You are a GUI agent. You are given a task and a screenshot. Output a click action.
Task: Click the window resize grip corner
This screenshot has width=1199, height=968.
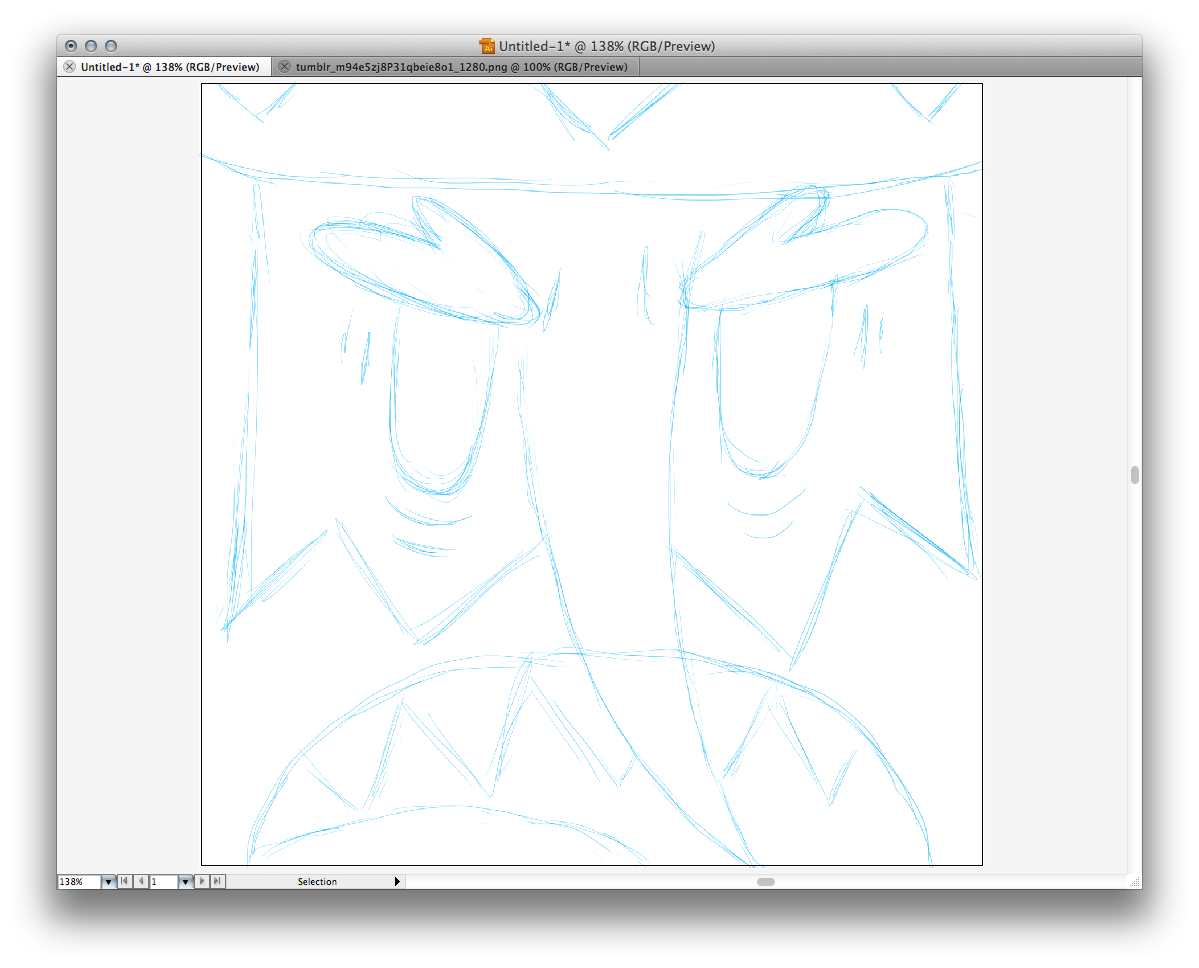[1134, 882]
